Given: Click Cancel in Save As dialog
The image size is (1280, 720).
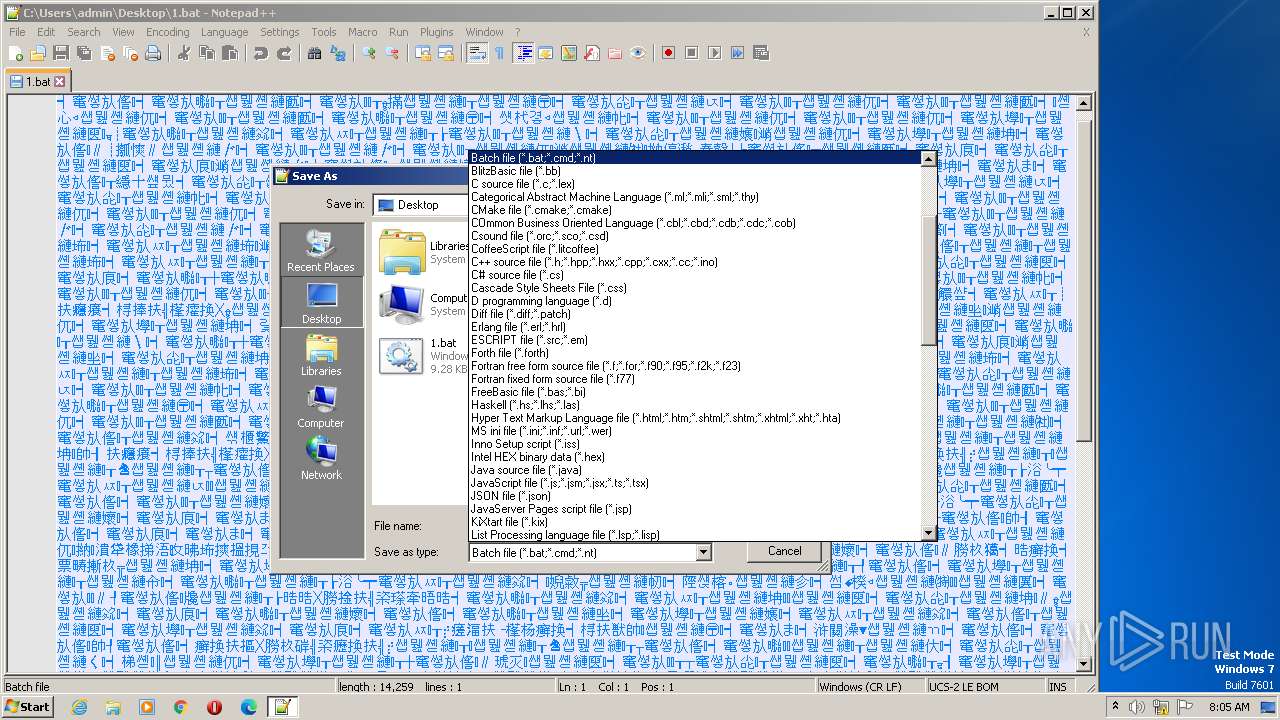Looking at the screenshot, I should coord(784,551).
